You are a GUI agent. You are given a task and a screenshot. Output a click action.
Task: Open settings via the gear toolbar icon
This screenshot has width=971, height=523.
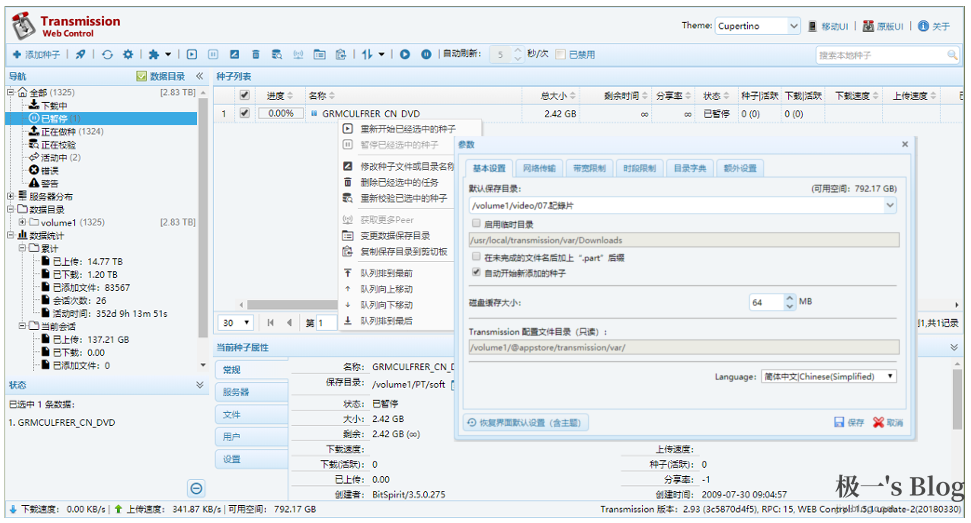(128, 54)
